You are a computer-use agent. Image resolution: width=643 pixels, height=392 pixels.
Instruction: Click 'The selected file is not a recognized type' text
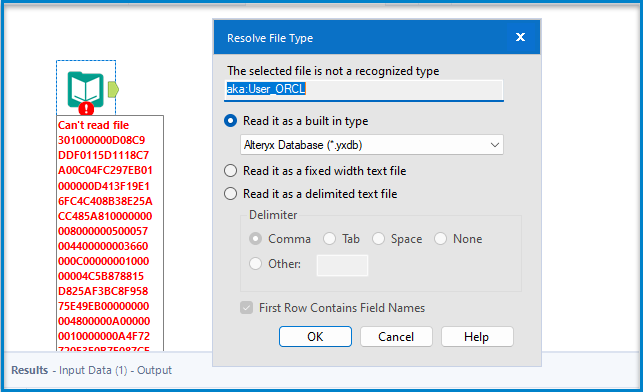pos(333,71)
